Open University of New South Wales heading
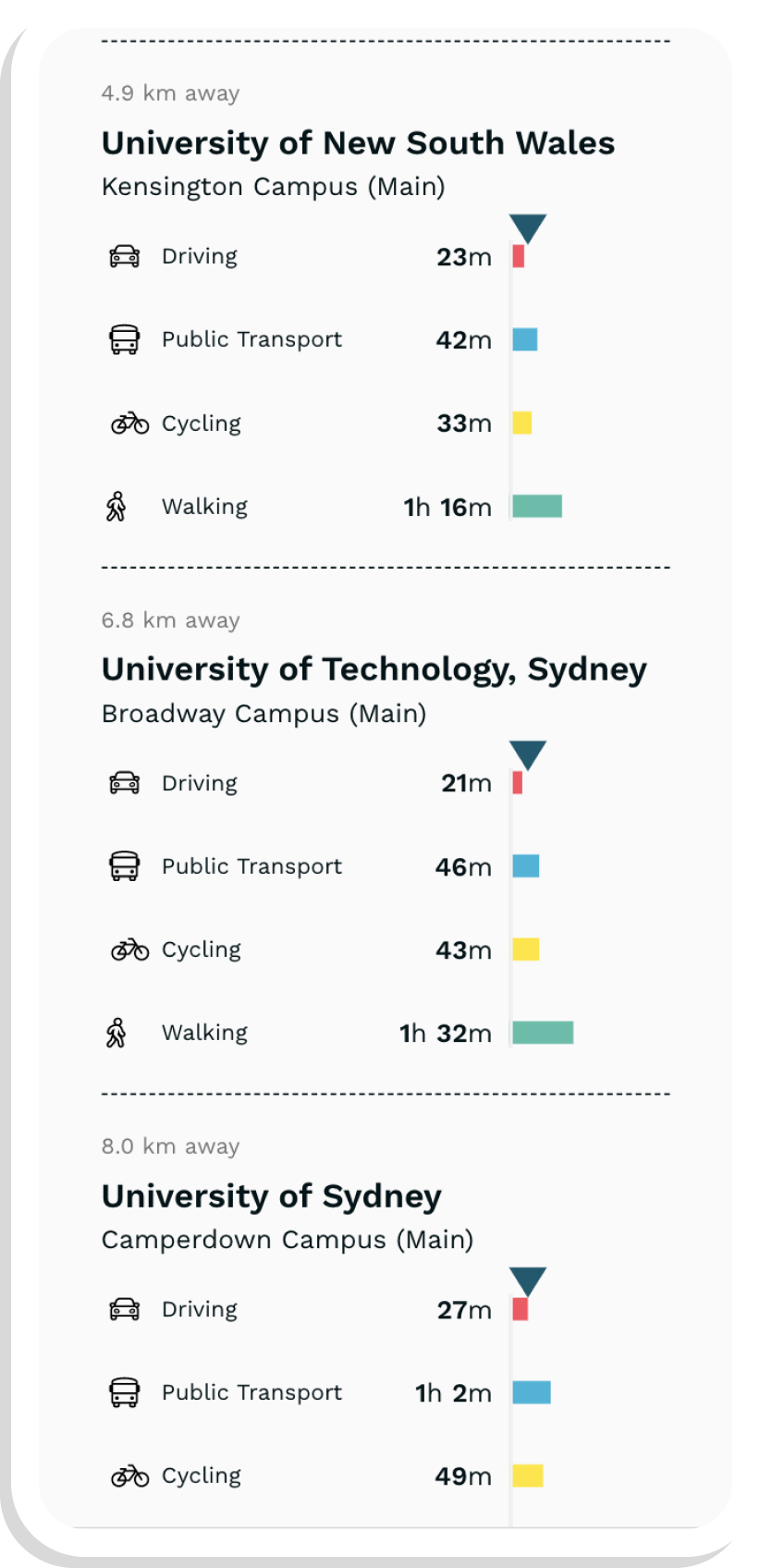 (358, 143)
